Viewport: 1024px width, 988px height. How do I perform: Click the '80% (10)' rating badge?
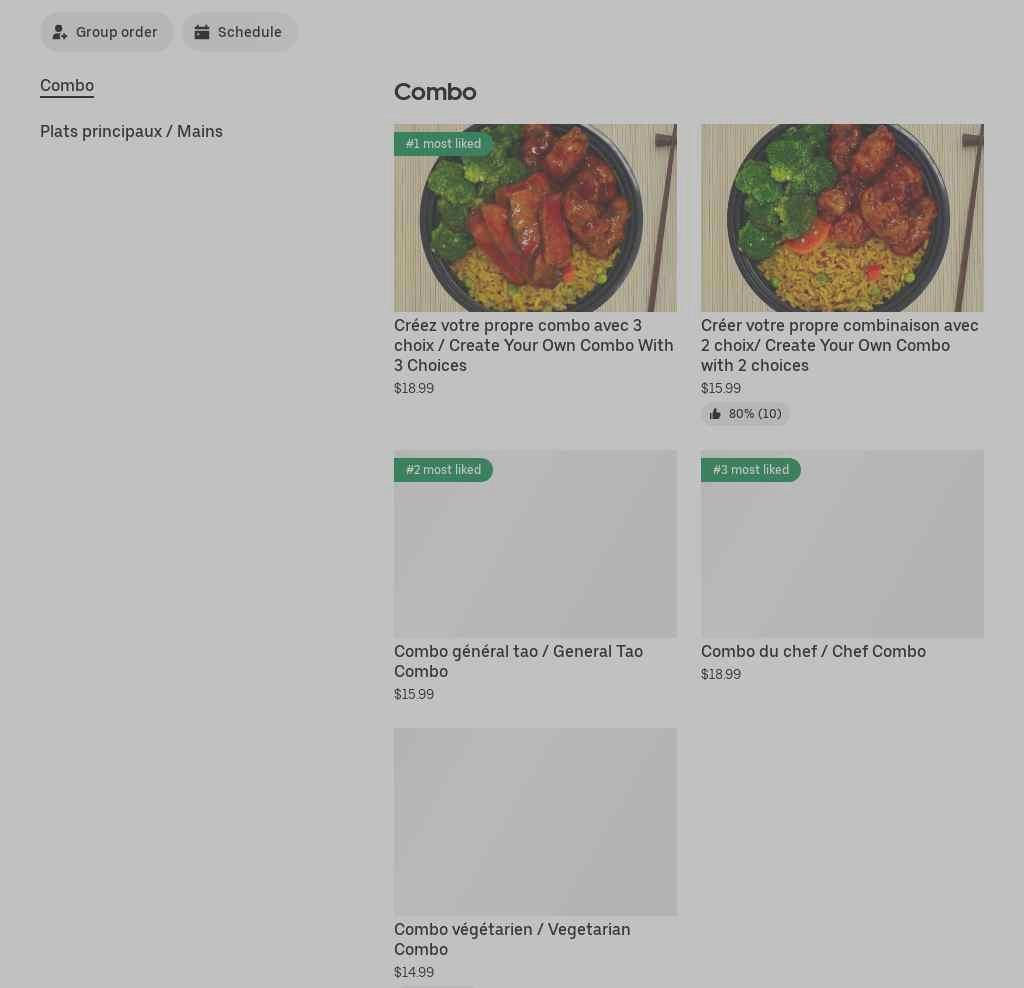point(745,414)
